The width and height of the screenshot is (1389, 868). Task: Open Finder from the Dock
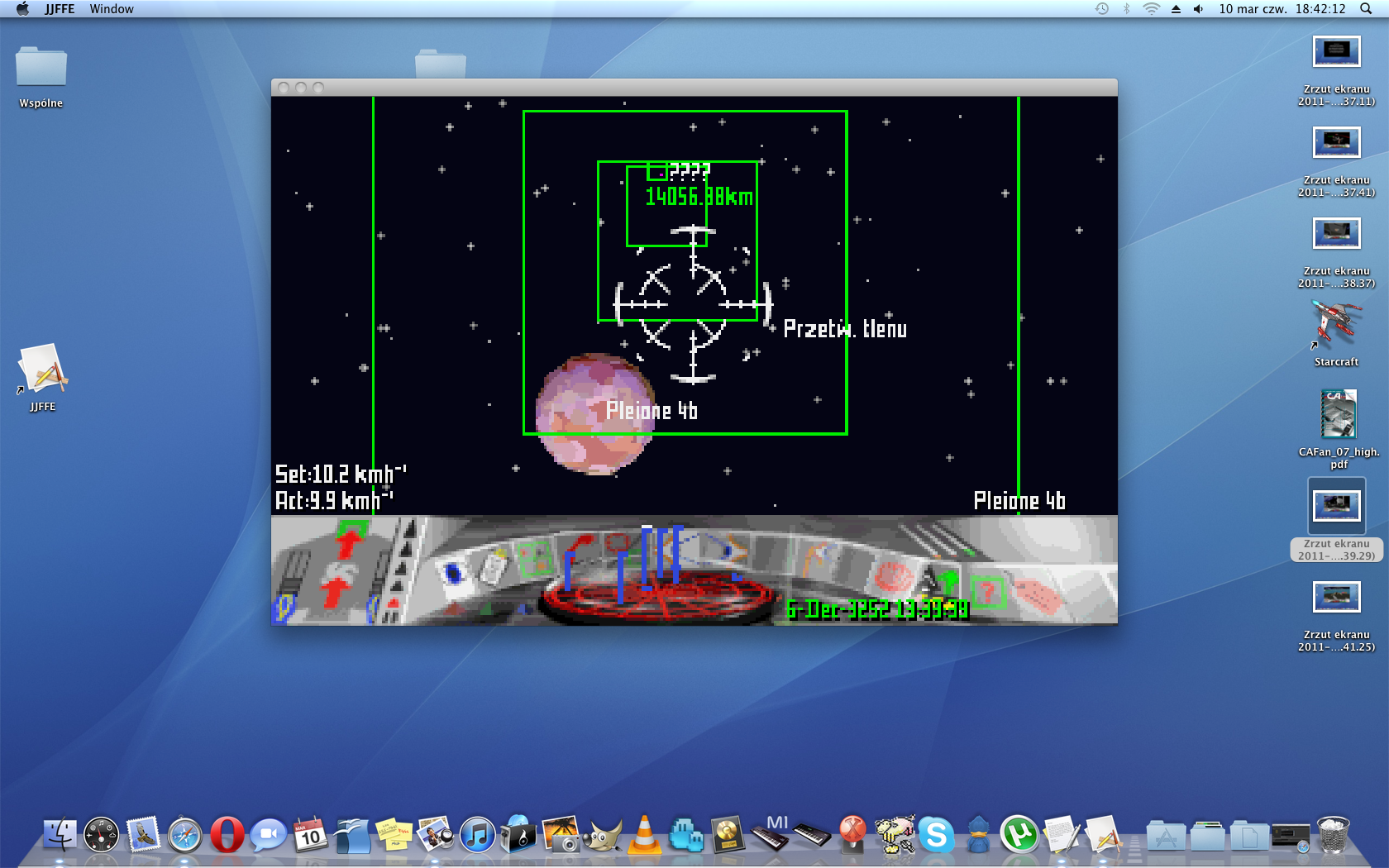pyautogui.click(x=60, y=835)
